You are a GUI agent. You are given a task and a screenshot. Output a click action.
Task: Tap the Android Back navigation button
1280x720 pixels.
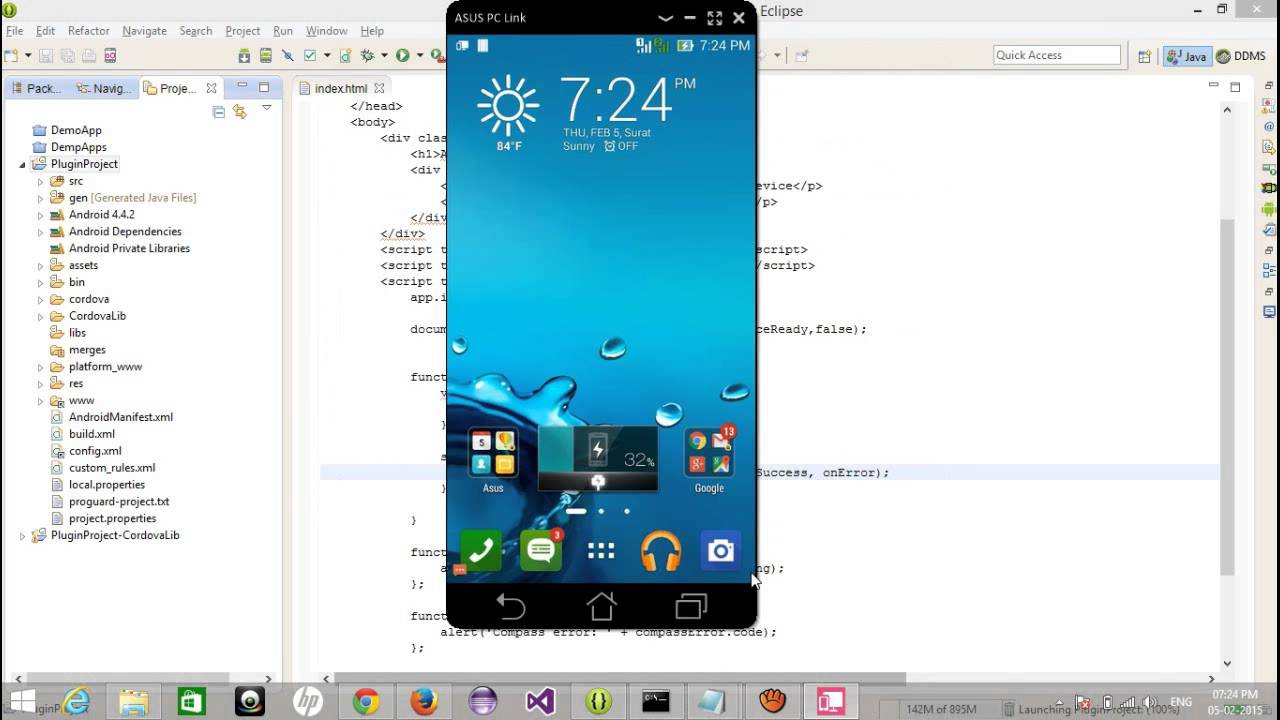point(511,606)
